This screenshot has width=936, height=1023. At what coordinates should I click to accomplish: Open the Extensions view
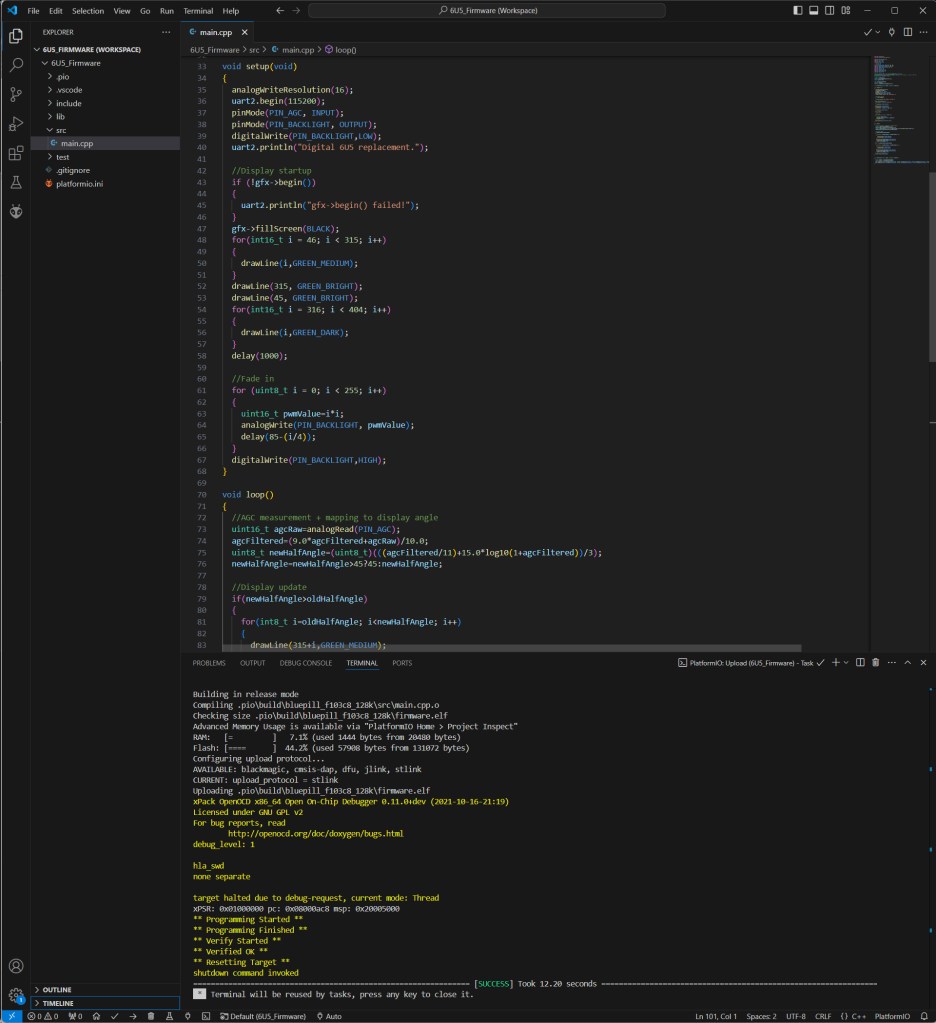16,154
